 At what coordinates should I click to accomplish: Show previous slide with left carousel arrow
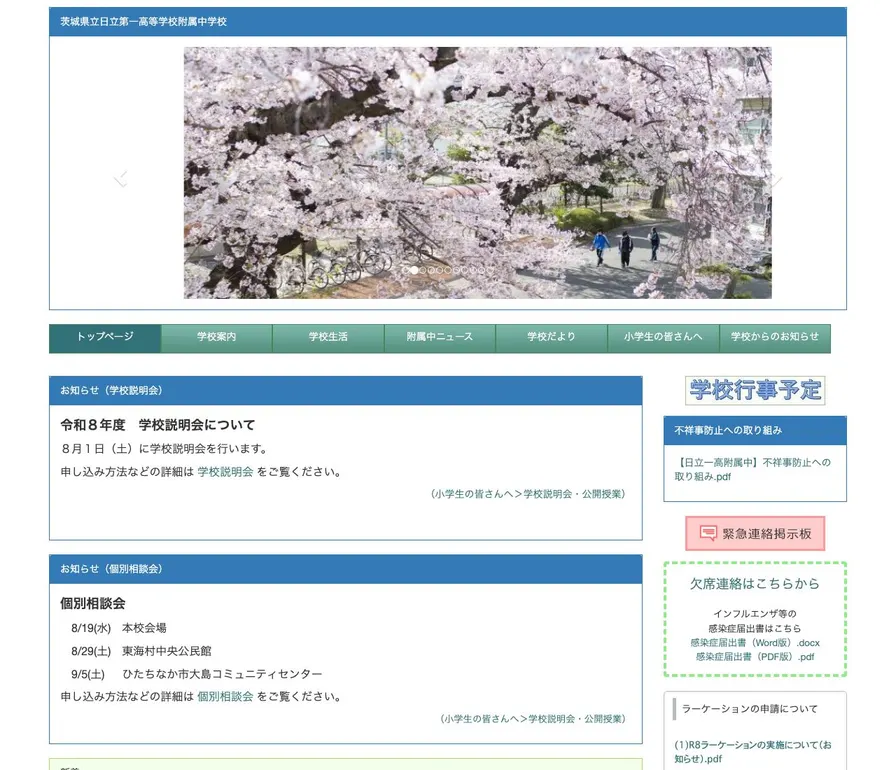(121, 179)
